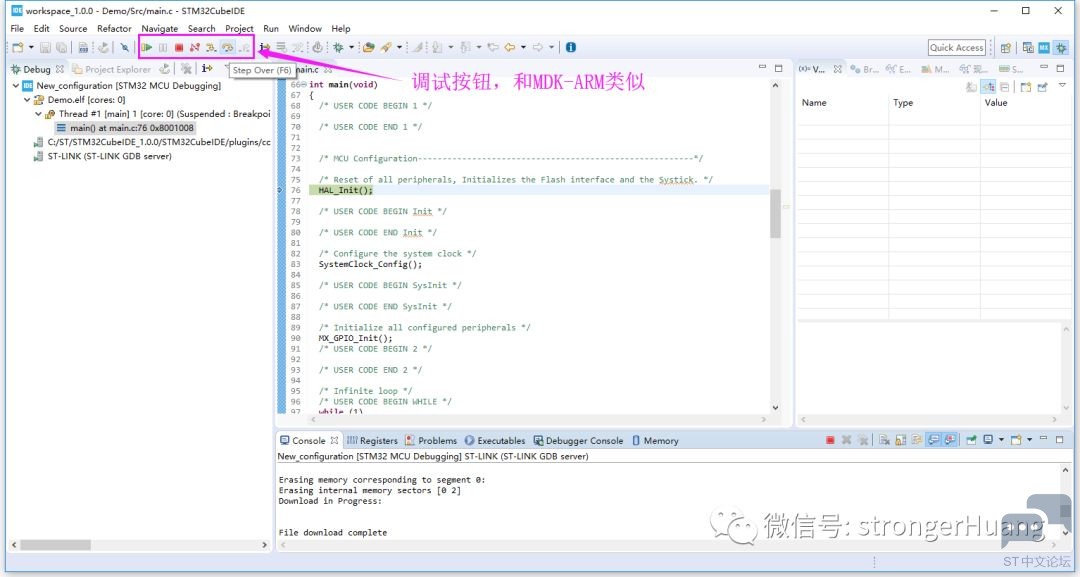The image size is (1080, 577).
Task: Click red terminate icon in Console toolbar
Action: [830, 440]
